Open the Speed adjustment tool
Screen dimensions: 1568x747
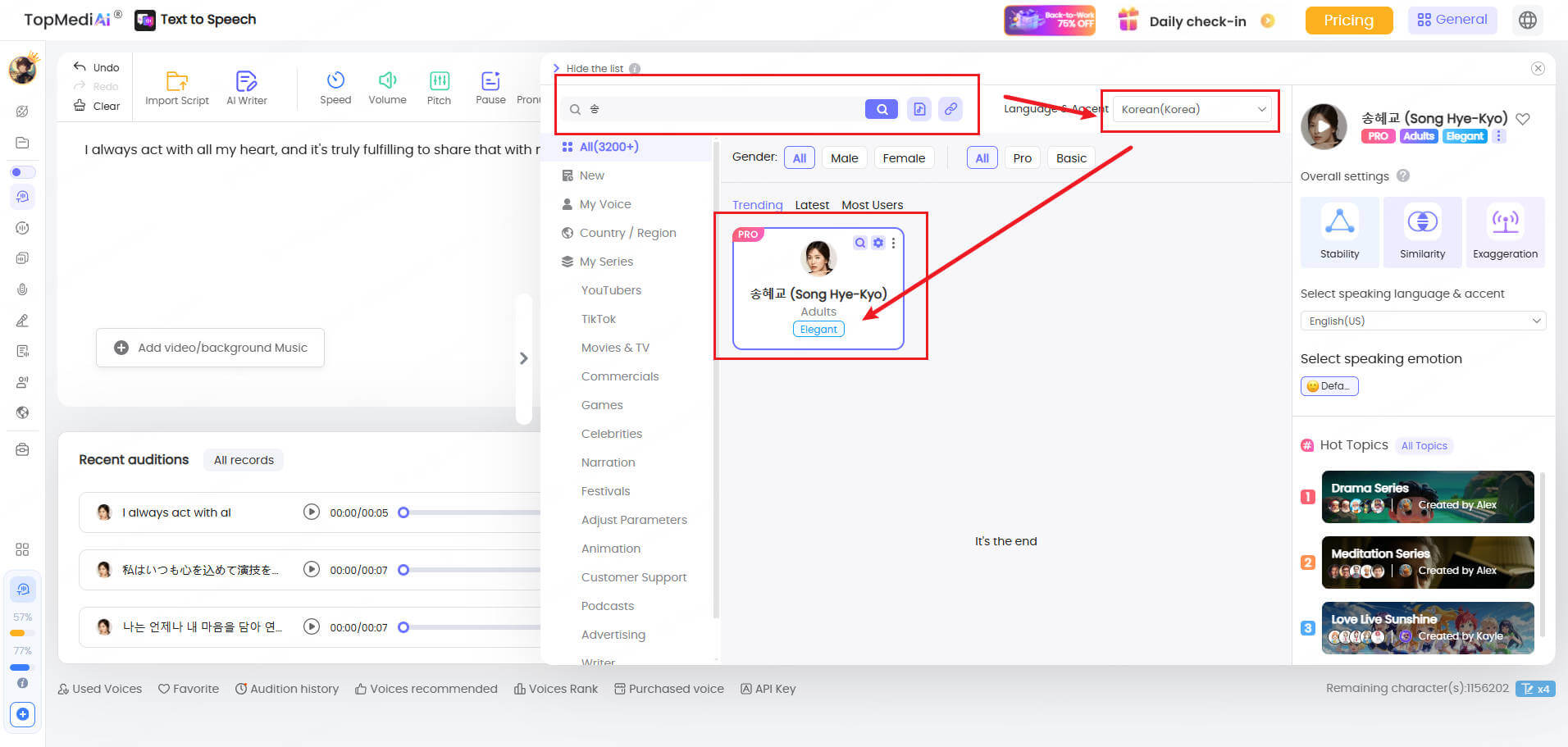click(x=335, y=89)
